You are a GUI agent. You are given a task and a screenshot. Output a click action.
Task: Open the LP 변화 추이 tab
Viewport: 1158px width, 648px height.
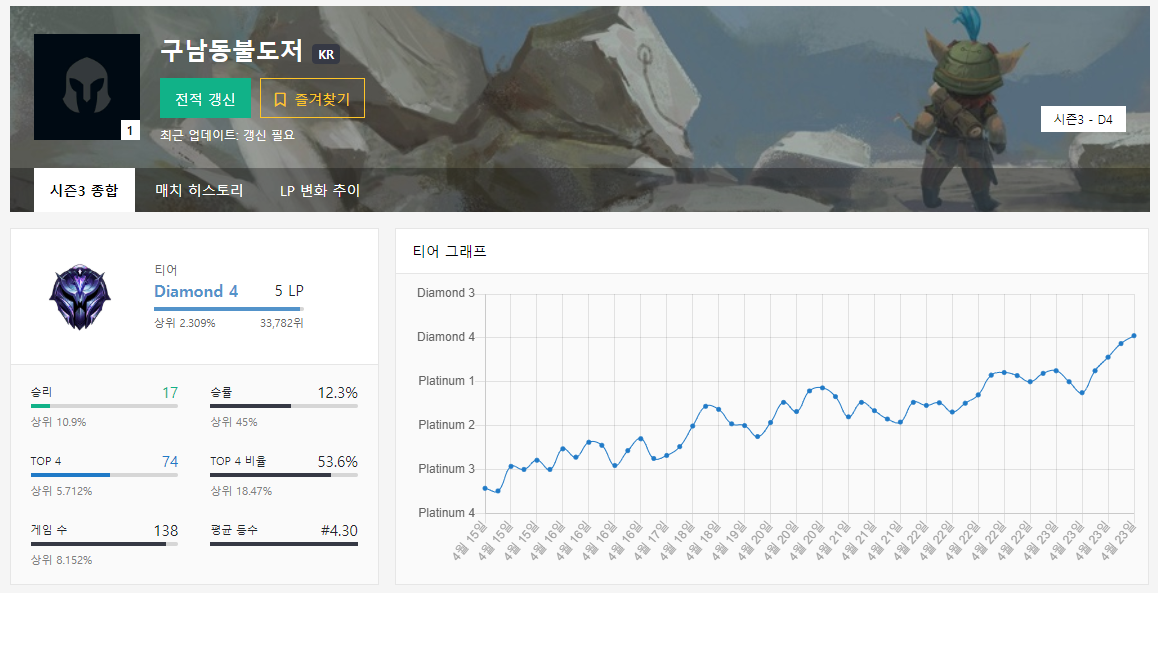coord(319,190)
